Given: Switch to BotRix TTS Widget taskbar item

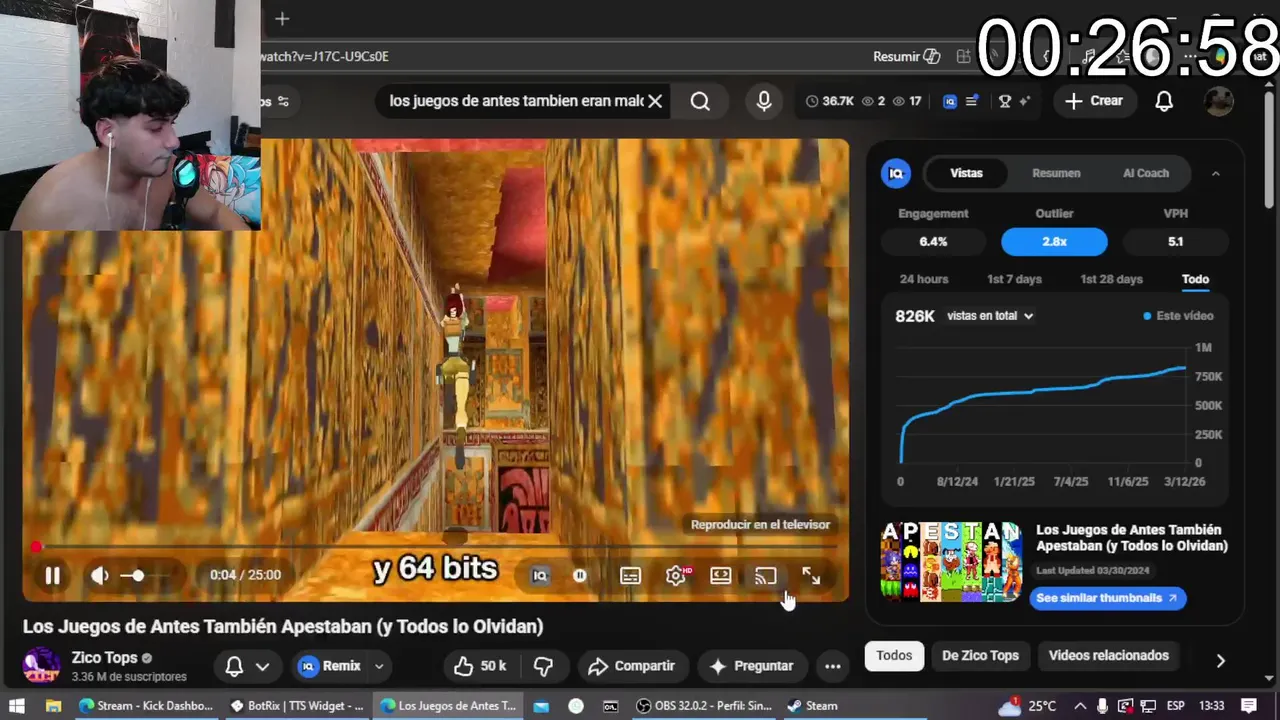Looking at the screenshot, I should tap(297, 706).
